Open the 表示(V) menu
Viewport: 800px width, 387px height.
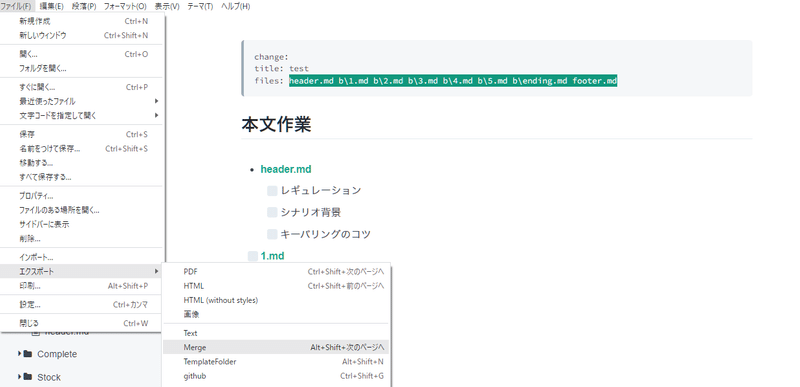pos(167,7)
